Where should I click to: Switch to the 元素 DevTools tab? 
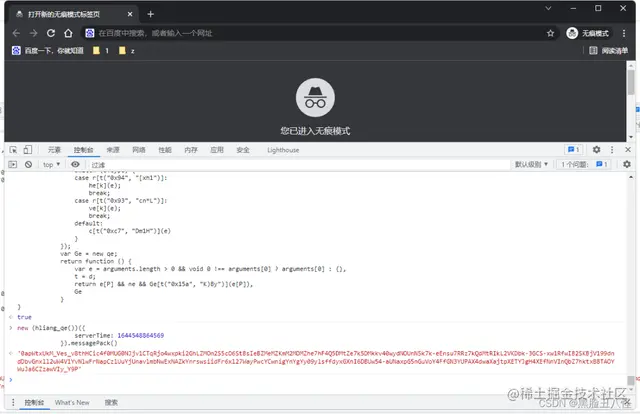pos(54,150)
